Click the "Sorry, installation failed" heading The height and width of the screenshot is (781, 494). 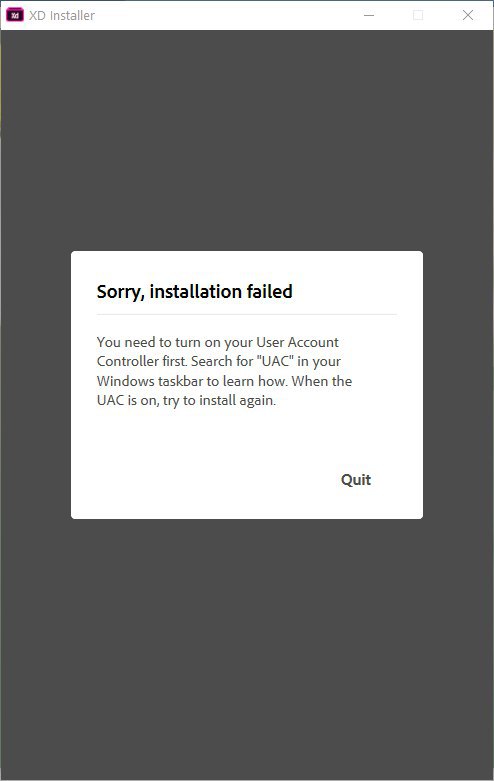[x=194, y=292]
